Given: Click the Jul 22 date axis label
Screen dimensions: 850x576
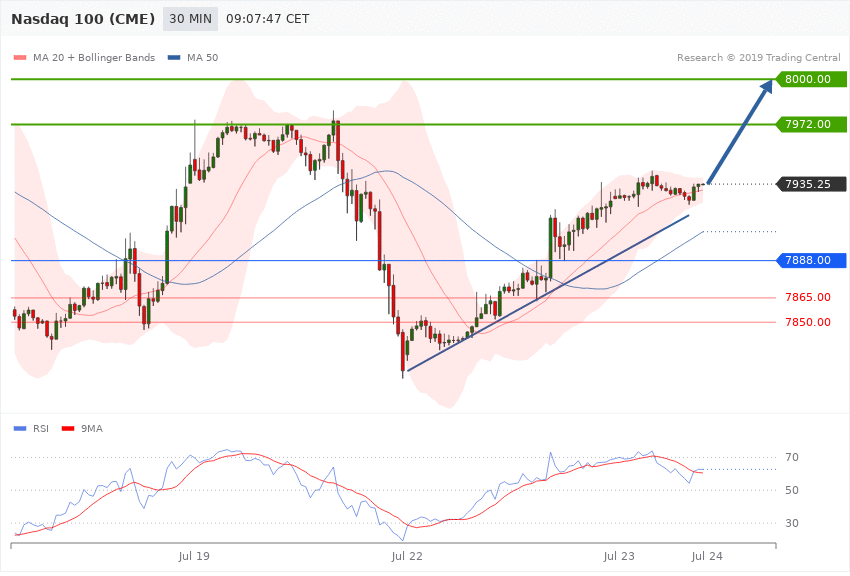Looking at the screenshot, I should [407, 556].
